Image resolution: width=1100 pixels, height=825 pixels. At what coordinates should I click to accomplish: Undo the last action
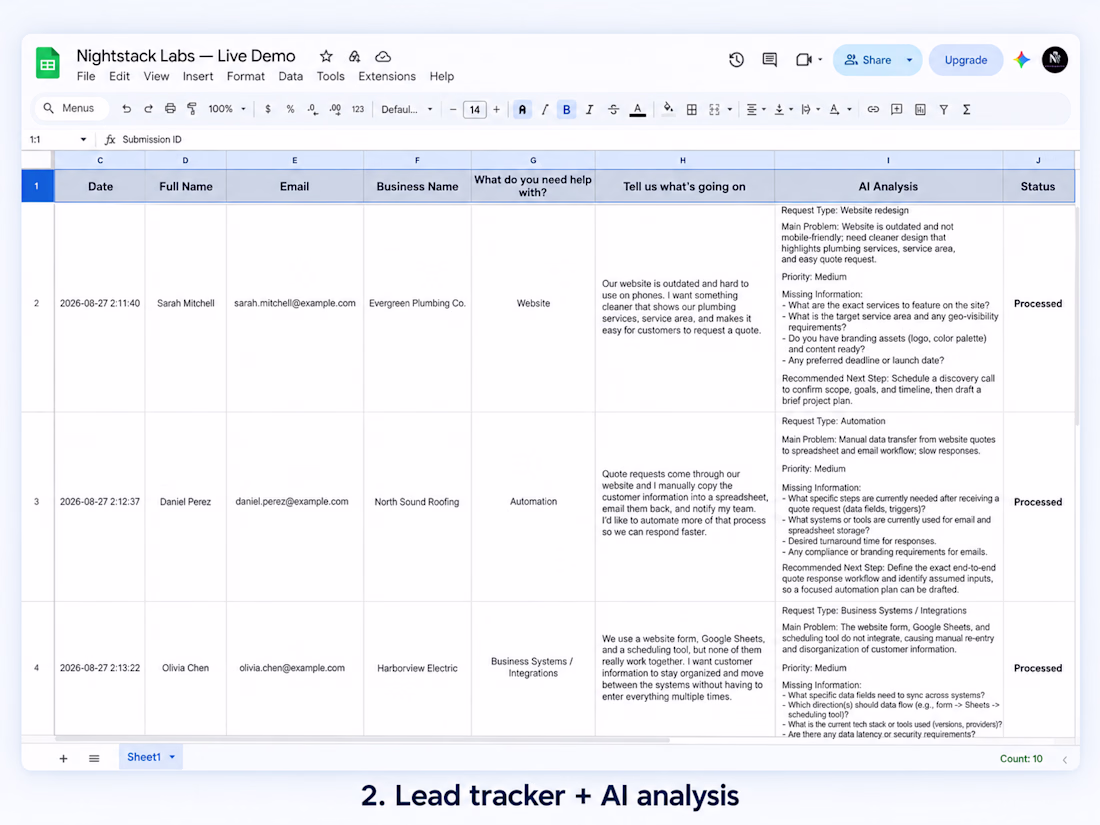(x=126, y=109)
